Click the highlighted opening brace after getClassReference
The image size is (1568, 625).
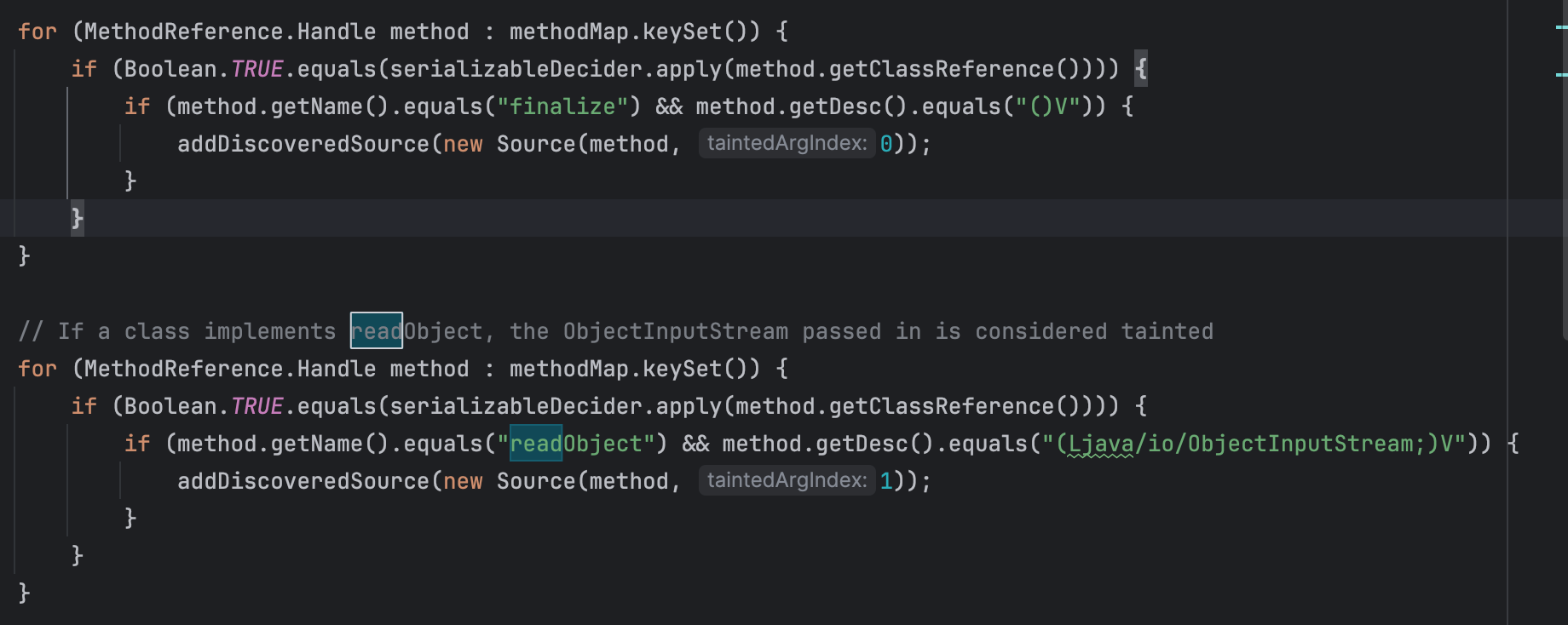point(1141,69)
